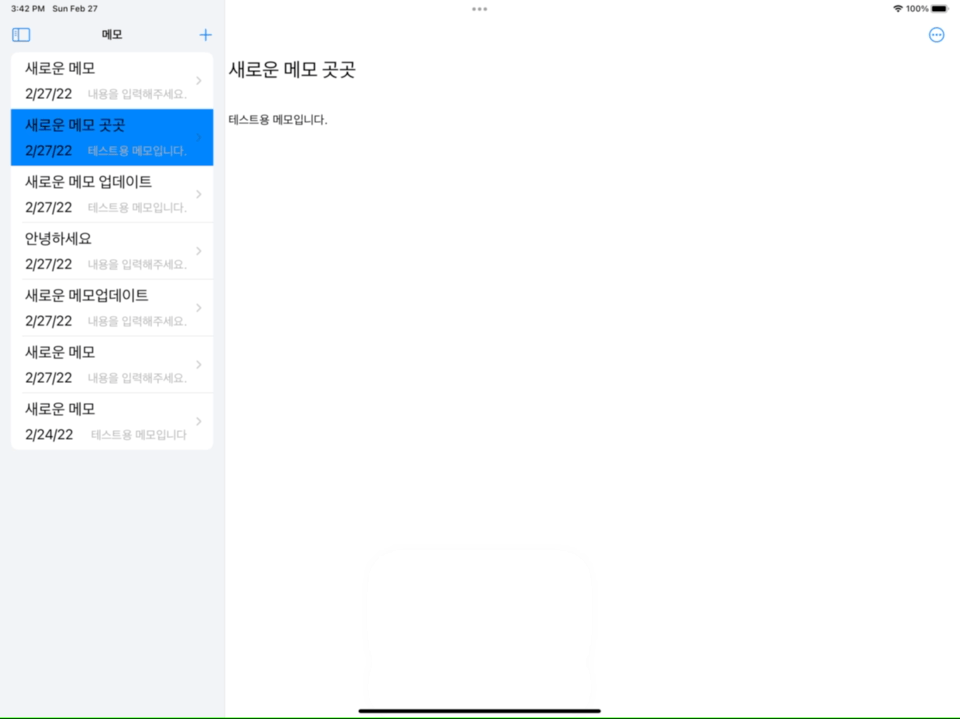Click chevron on 새로운 메모 업데이트 row
This screenshot has width=960, height=719.
(199, 194)
